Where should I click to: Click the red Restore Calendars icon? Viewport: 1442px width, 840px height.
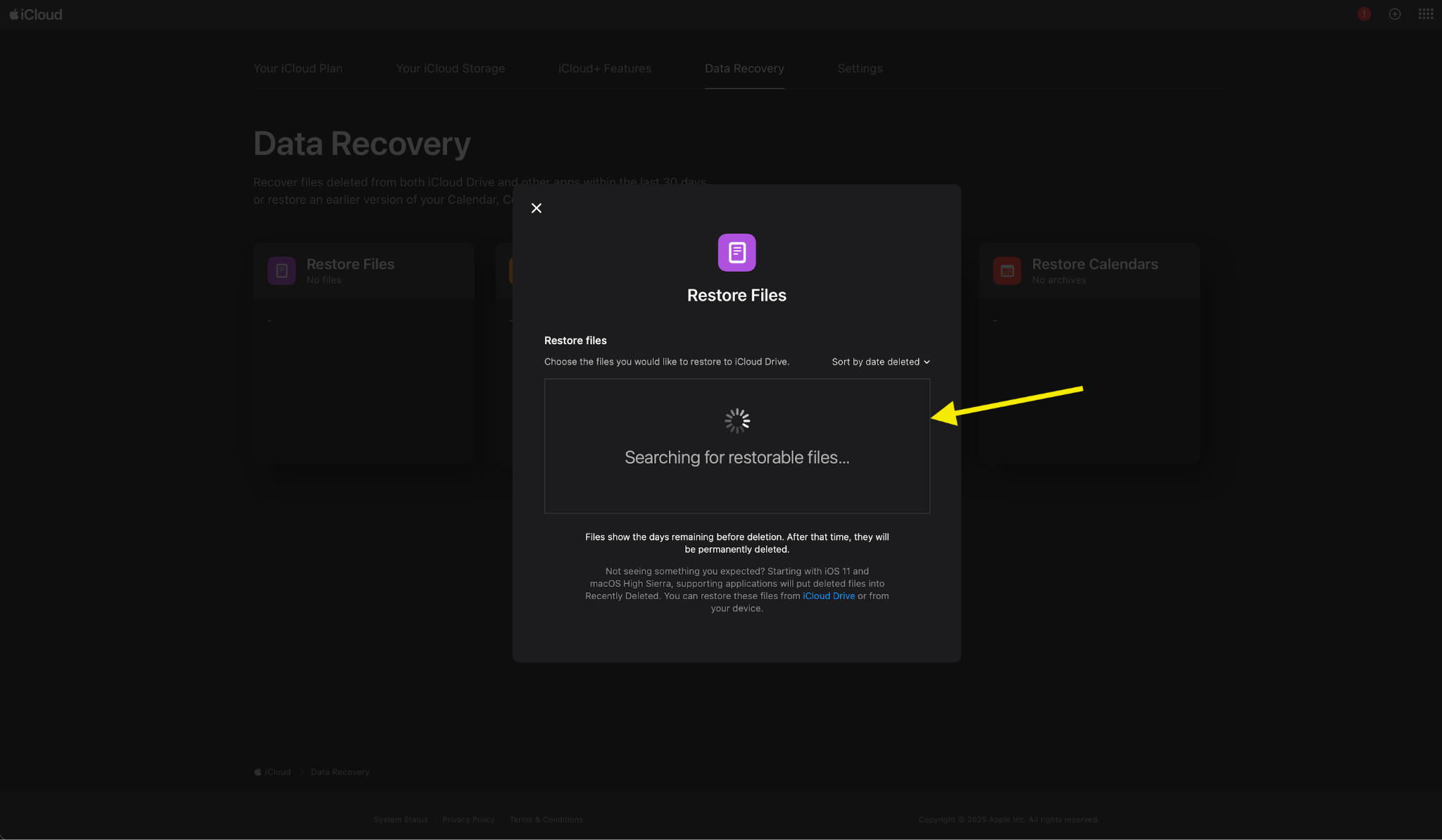click(x=1007, y=270)
